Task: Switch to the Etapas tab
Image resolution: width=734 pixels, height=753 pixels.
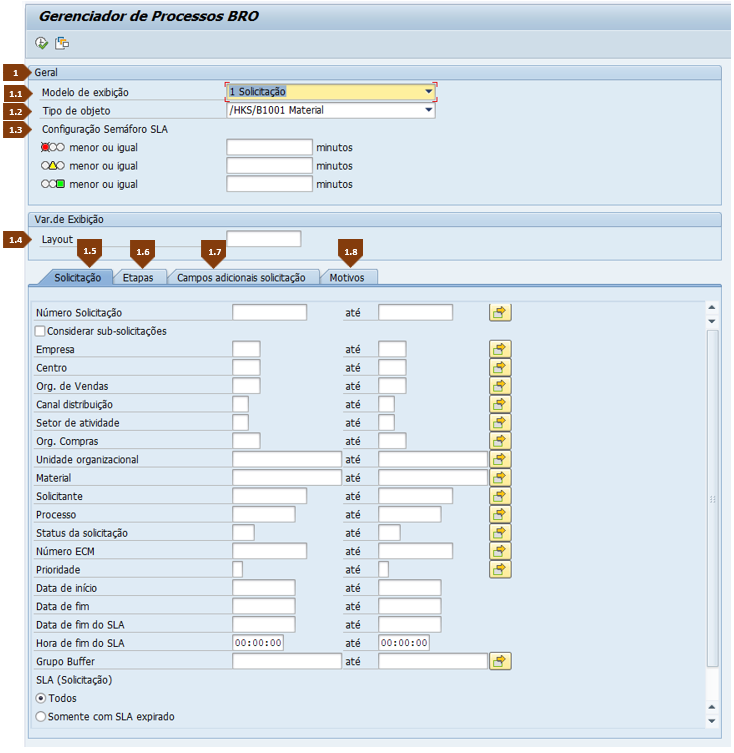Action: coord(138,278)
